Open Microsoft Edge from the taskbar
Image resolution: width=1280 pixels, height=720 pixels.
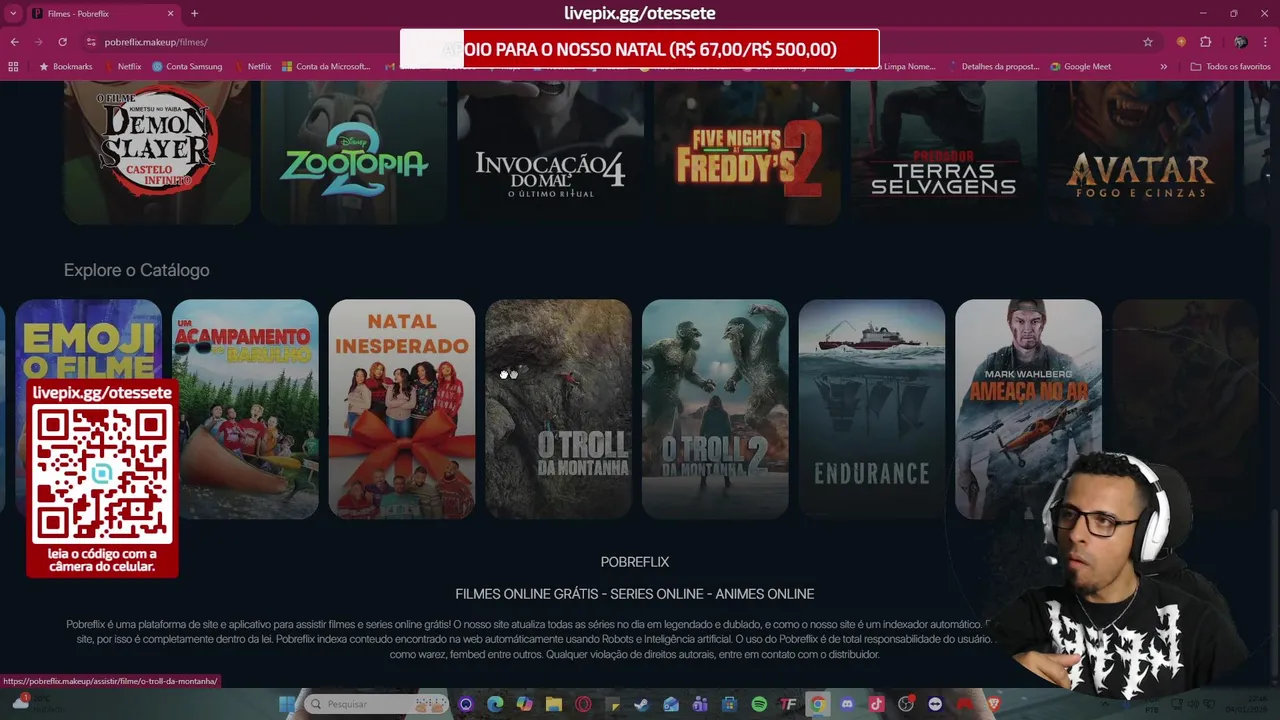point(495,704)
